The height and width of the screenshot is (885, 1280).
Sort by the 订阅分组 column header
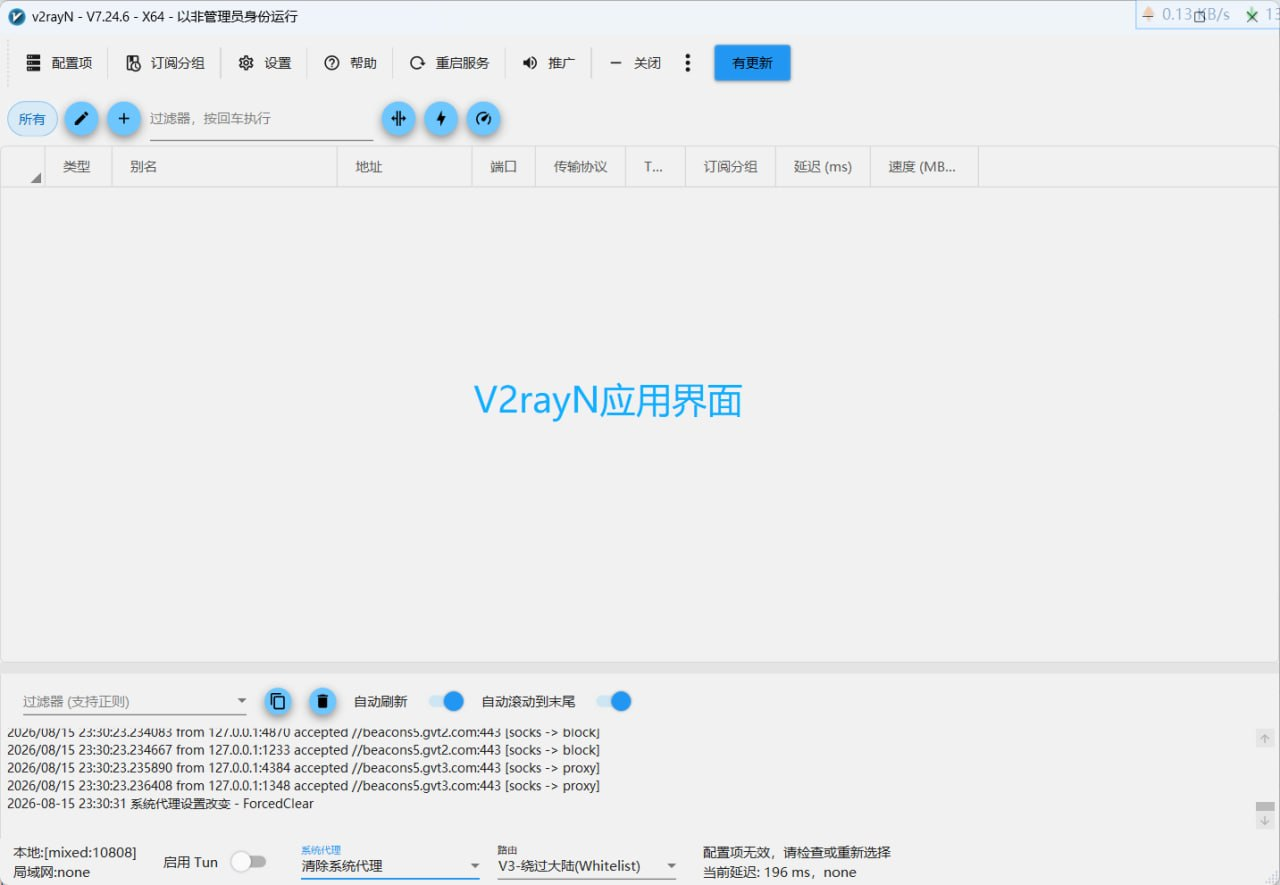[731, 167]
